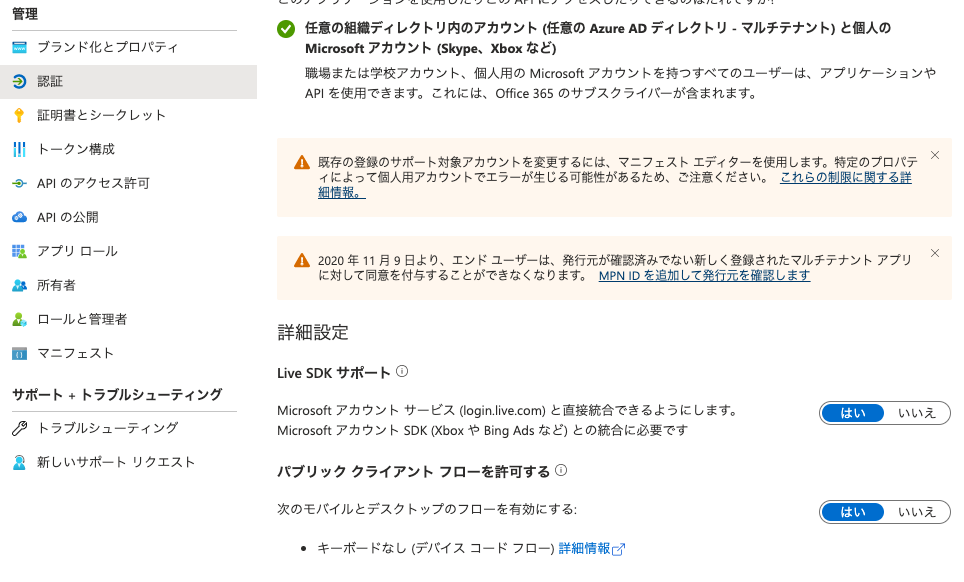Open API のアクセス許可 icon
This screenshot has width=964, height=582.
coord(22,184)
